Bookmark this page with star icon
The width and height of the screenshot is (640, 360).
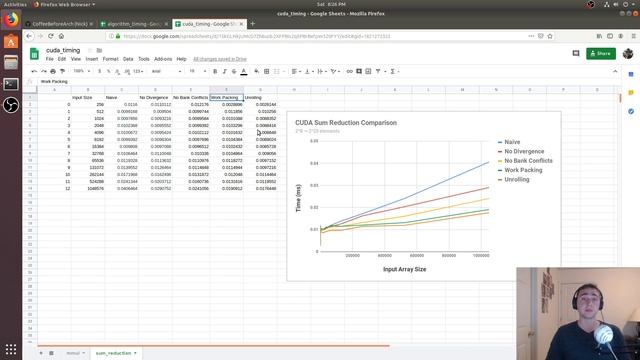point(550,36)
